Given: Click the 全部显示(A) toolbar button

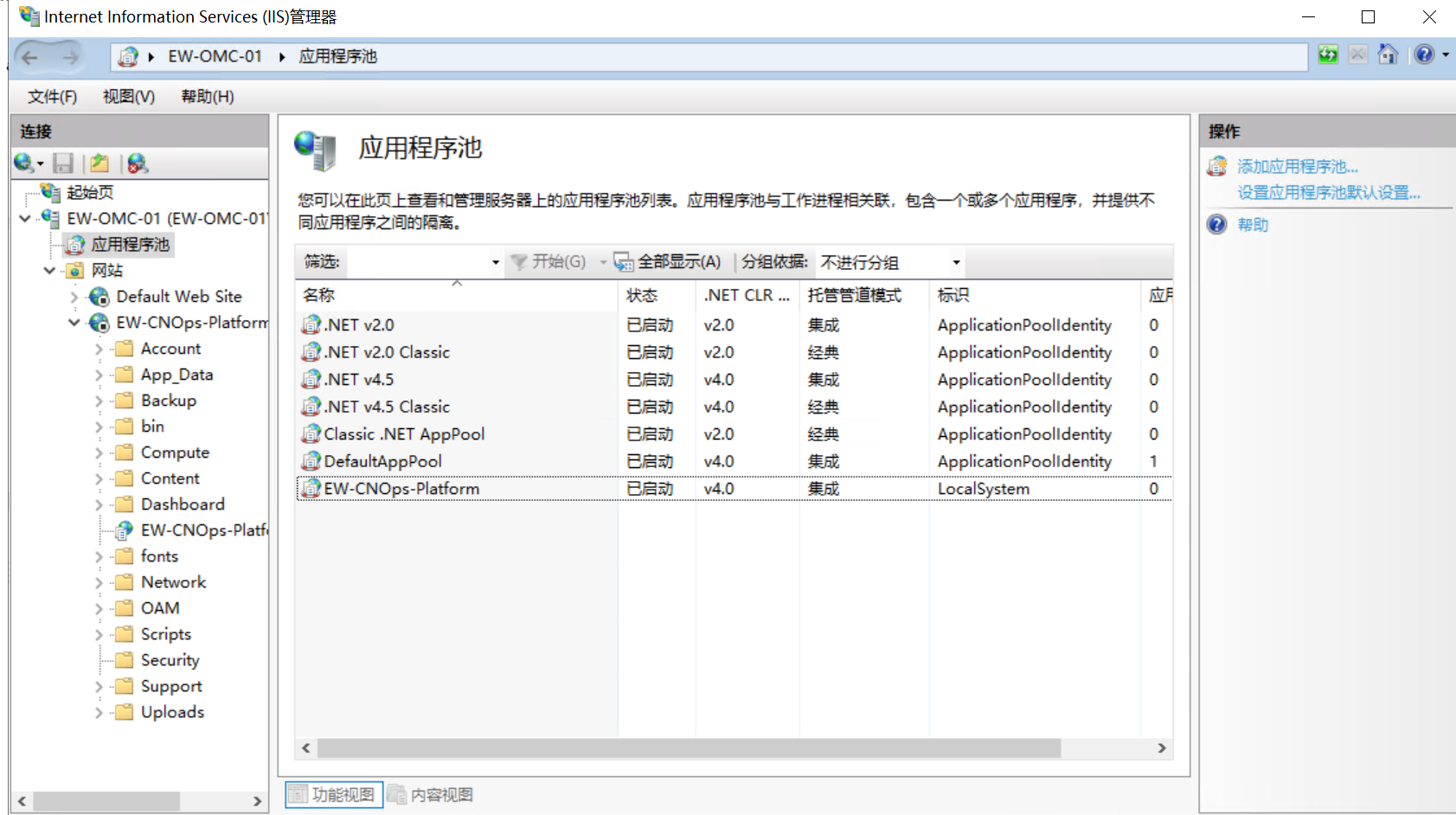Looking at the screenshot, I should click(668, 261).
